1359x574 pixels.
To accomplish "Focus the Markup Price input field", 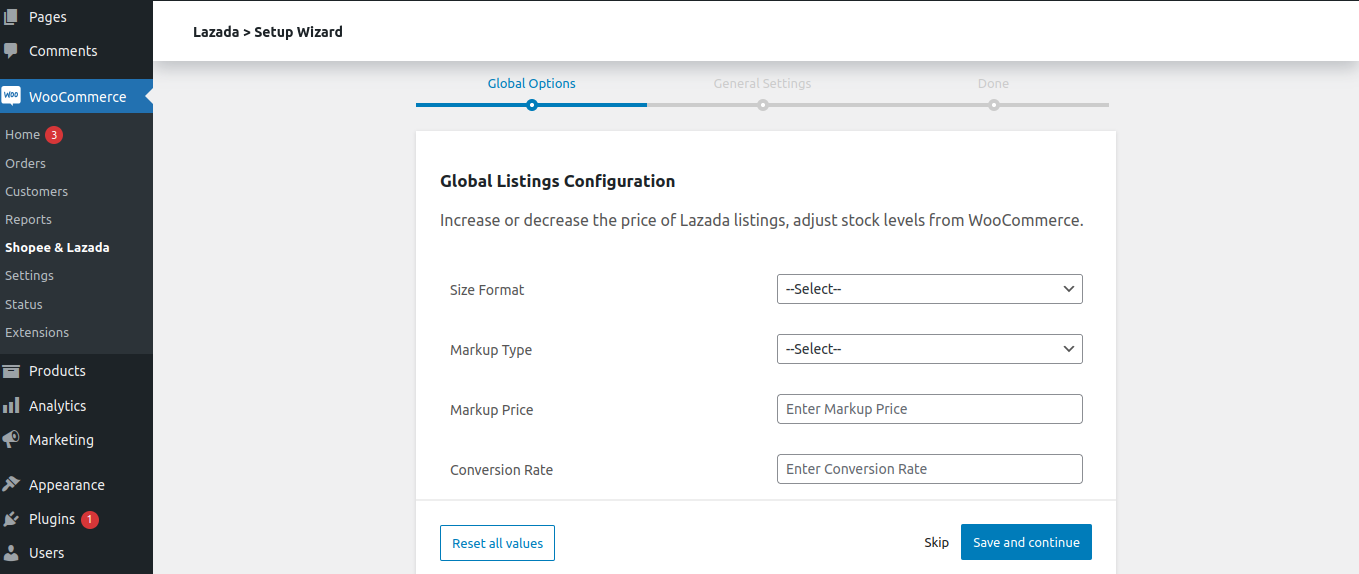I will [929, 409].
